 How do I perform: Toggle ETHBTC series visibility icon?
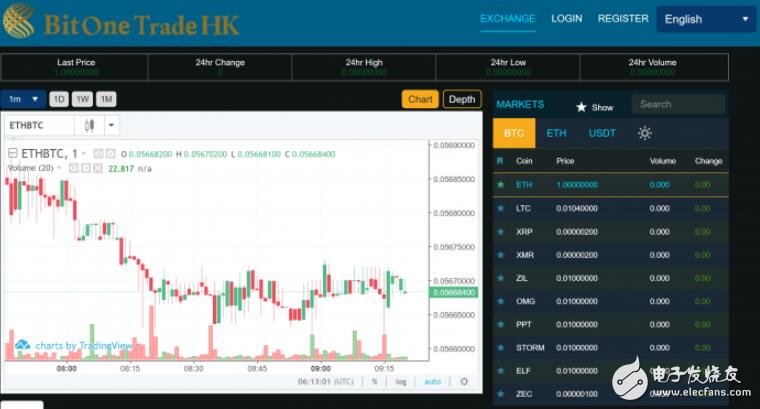coord(98,154)
